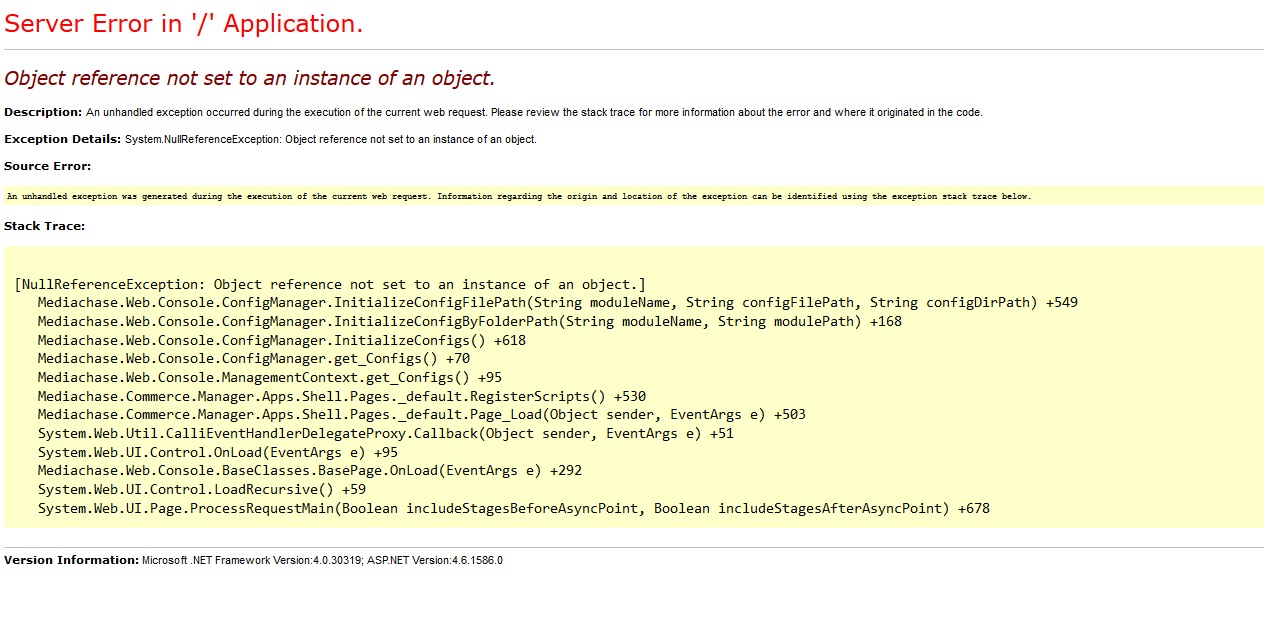The width and height of the screenshot is (1264, 636).
Task: Click the ConfigManager.get_Configs() +70 line
Action: (253, 359)
